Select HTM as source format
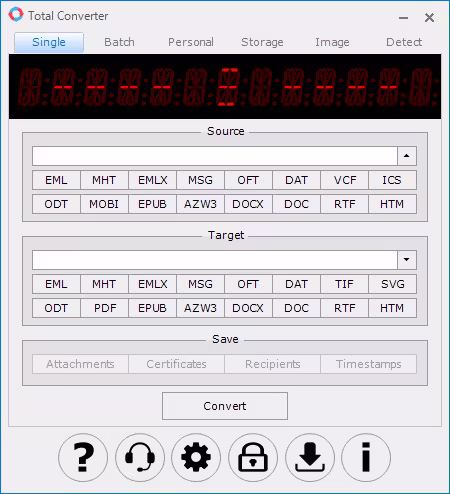Screen dimensions: 450x494 click(x=392, y=204)
